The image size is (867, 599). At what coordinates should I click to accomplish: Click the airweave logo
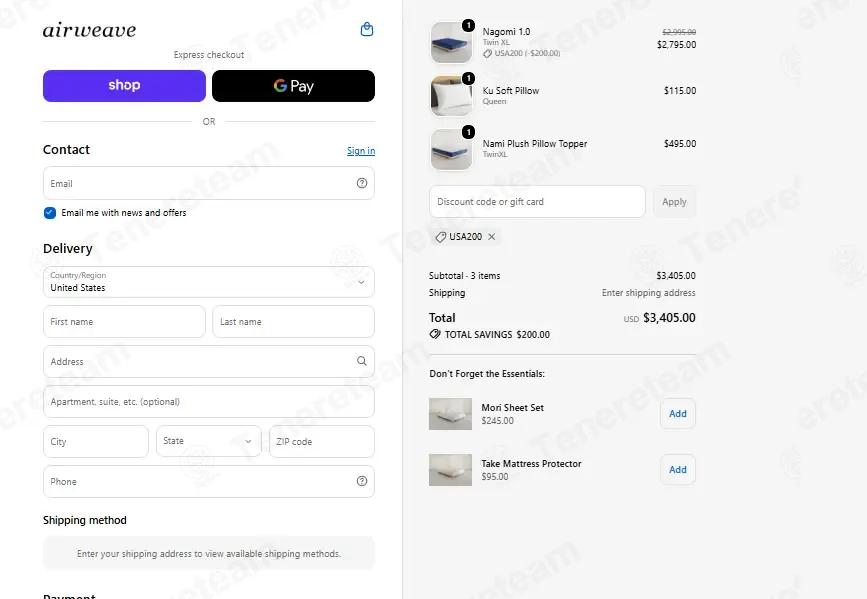tap(90, 30)
